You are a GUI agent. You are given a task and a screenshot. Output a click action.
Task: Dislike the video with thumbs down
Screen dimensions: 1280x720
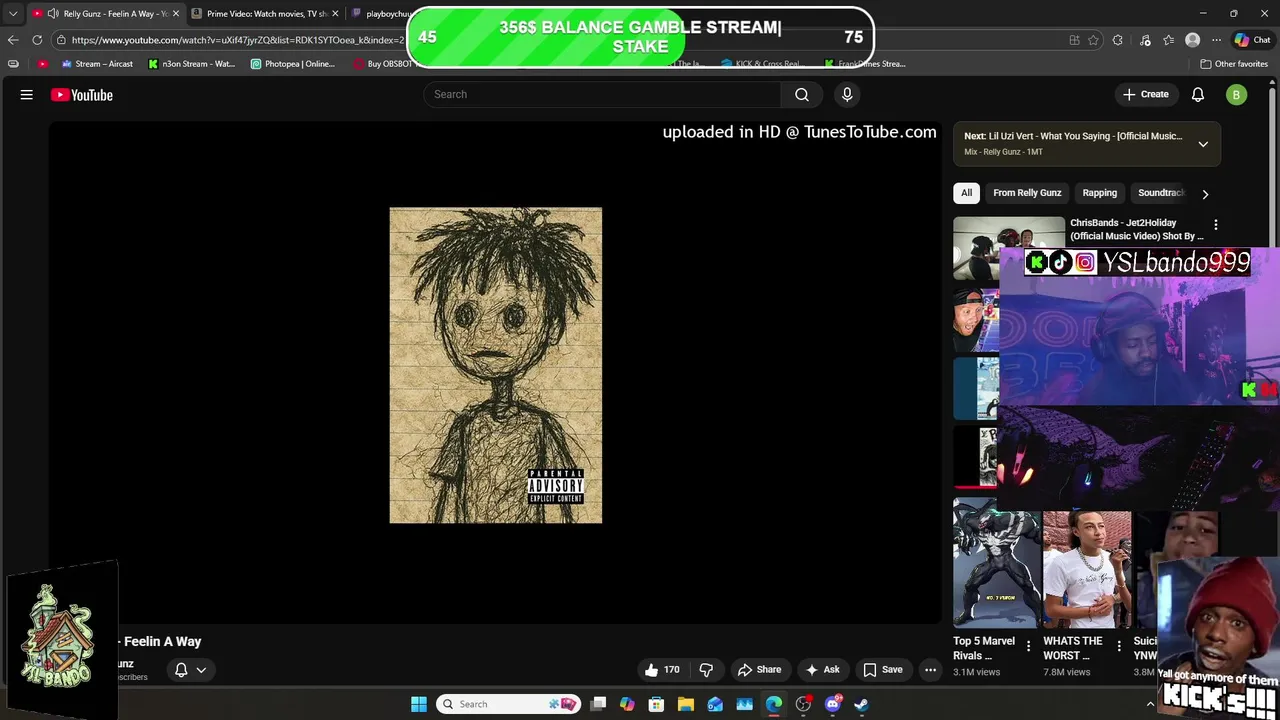click(706, 670)
